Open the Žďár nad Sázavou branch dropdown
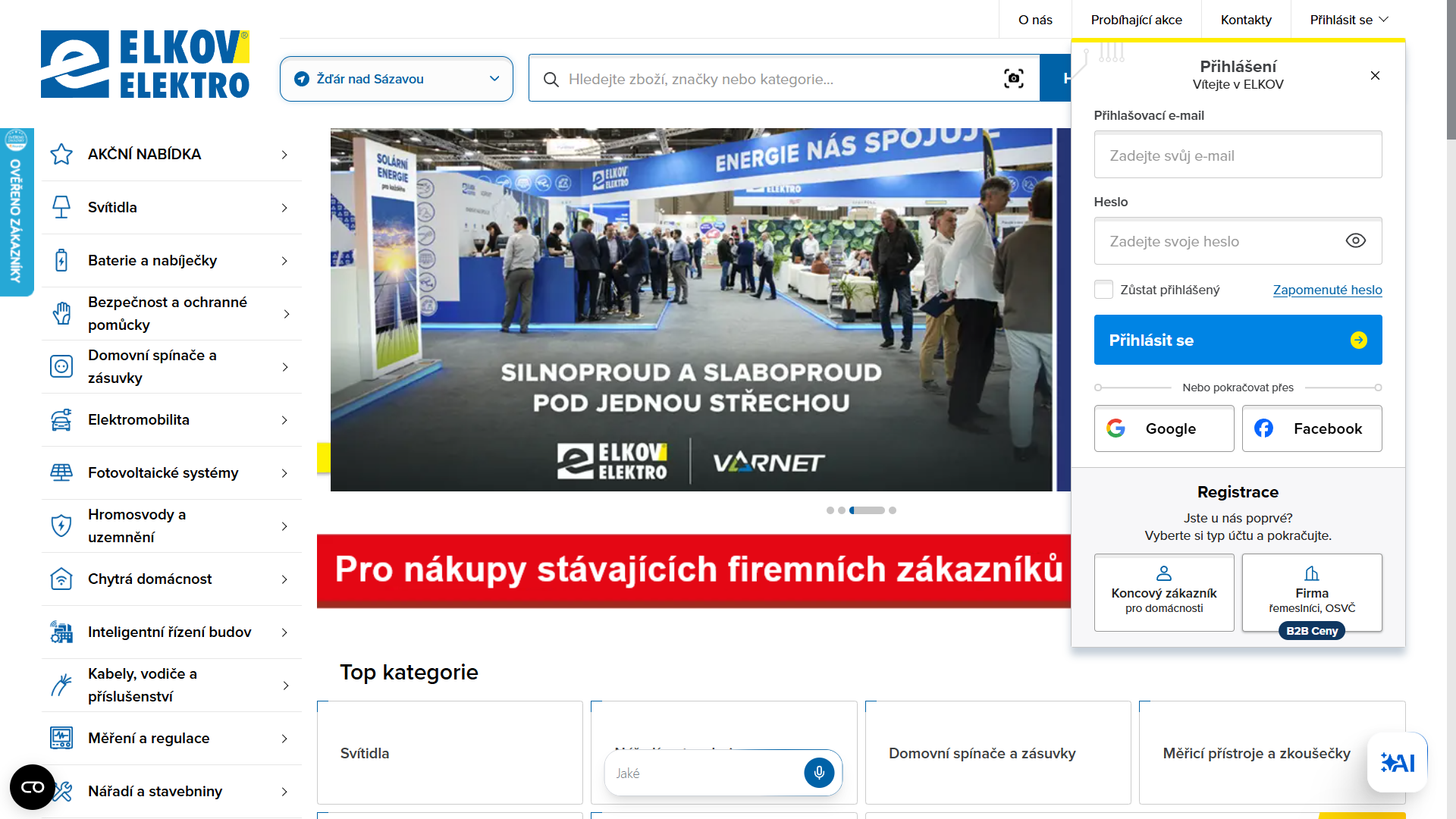Image resolution: width=1456 pixels, height=819 pixels. click(x=396, y=79)
